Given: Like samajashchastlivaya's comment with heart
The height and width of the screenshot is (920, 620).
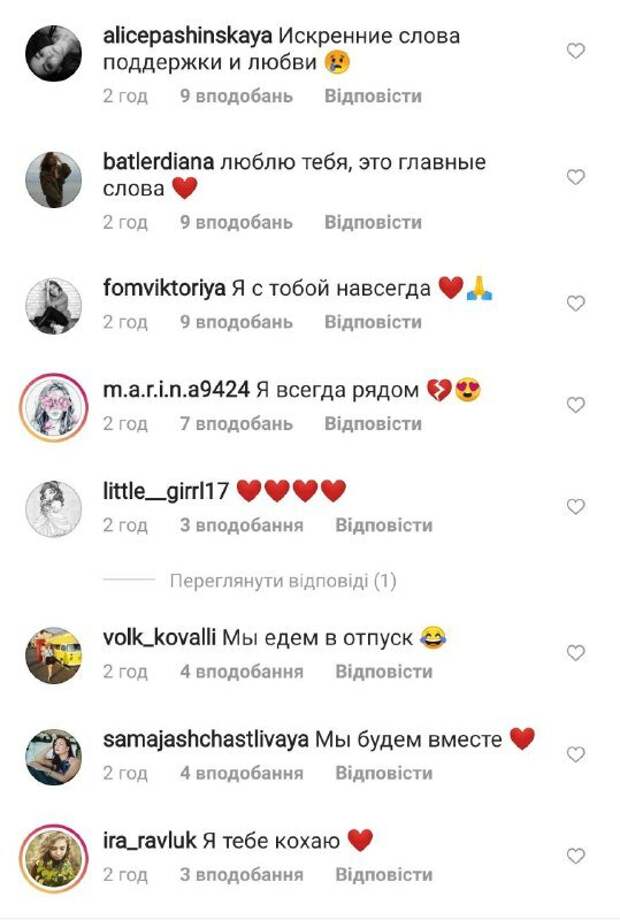Looking at the screenshot, I should 575,755.
